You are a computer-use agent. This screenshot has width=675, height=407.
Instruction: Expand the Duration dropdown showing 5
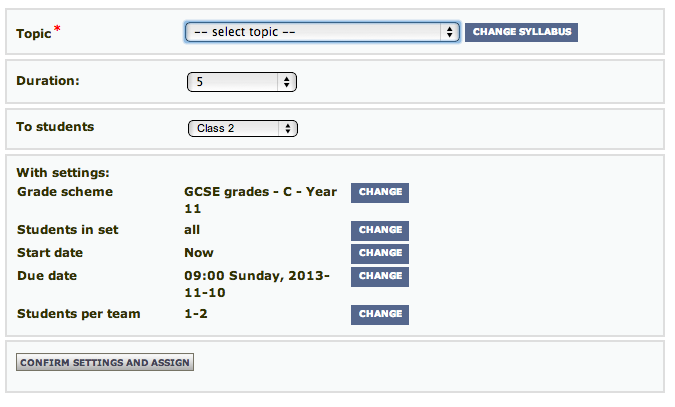coord(242,82)
